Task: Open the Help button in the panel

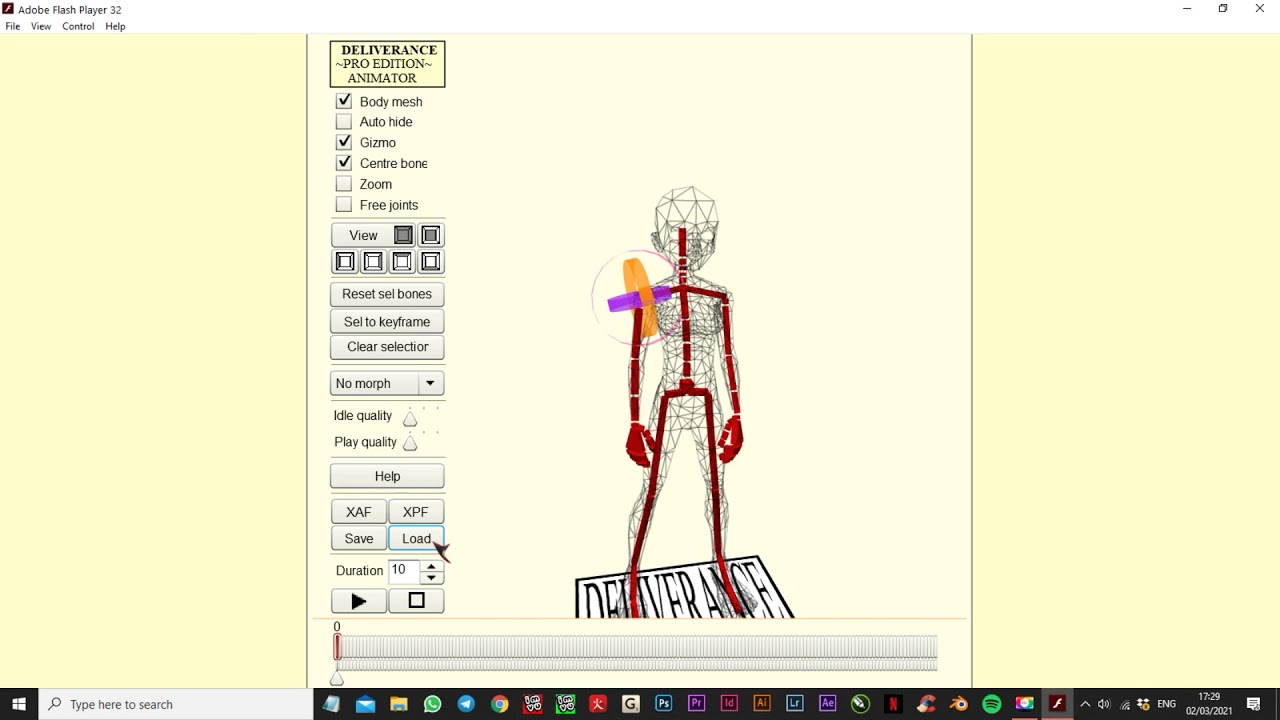Action: point(387,476)
